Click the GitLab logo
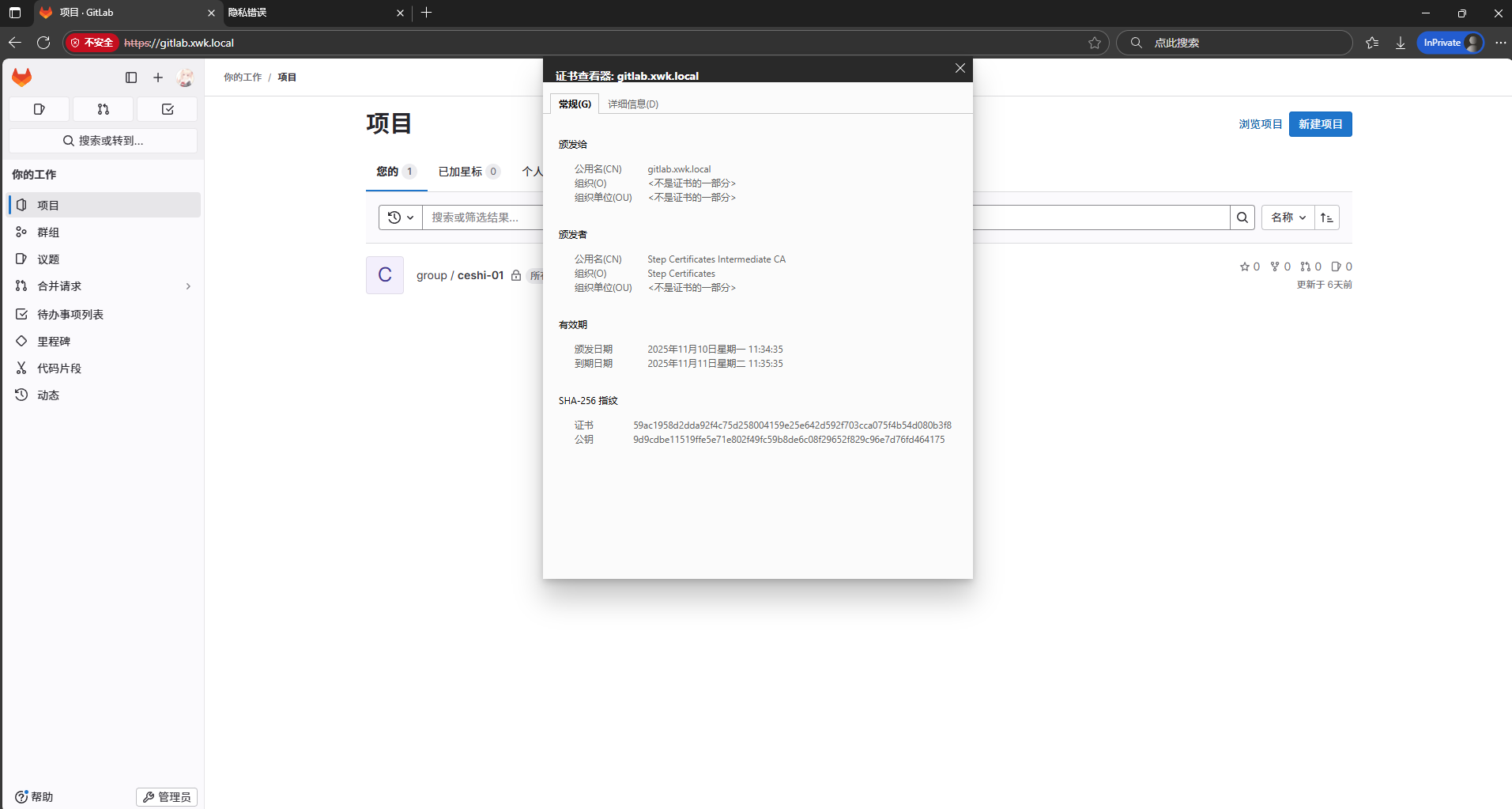Screen dimensions: 1512x809 [21, 77]
